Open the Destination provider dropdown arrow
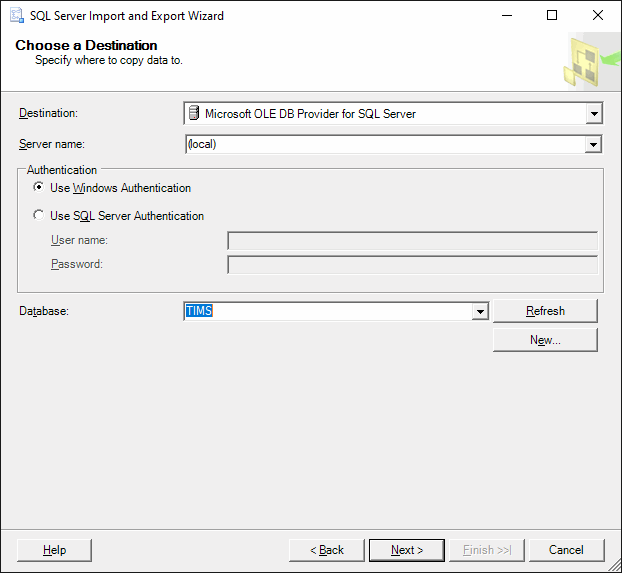622x573 pixels. coord(594,113)
